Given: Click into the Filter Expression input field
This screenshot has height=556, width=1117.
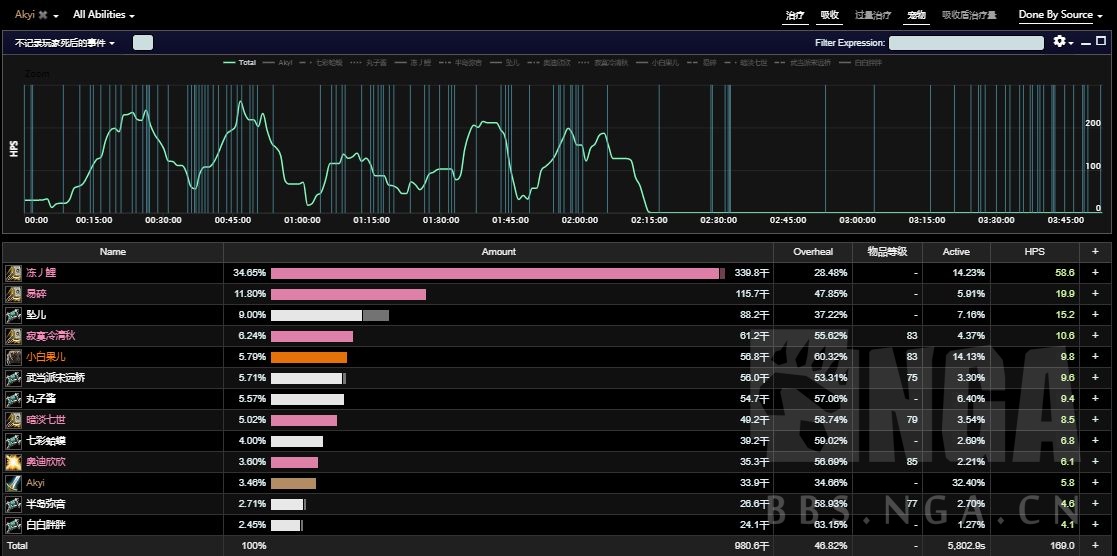Looking at the screenshot, I should point(966,43).
